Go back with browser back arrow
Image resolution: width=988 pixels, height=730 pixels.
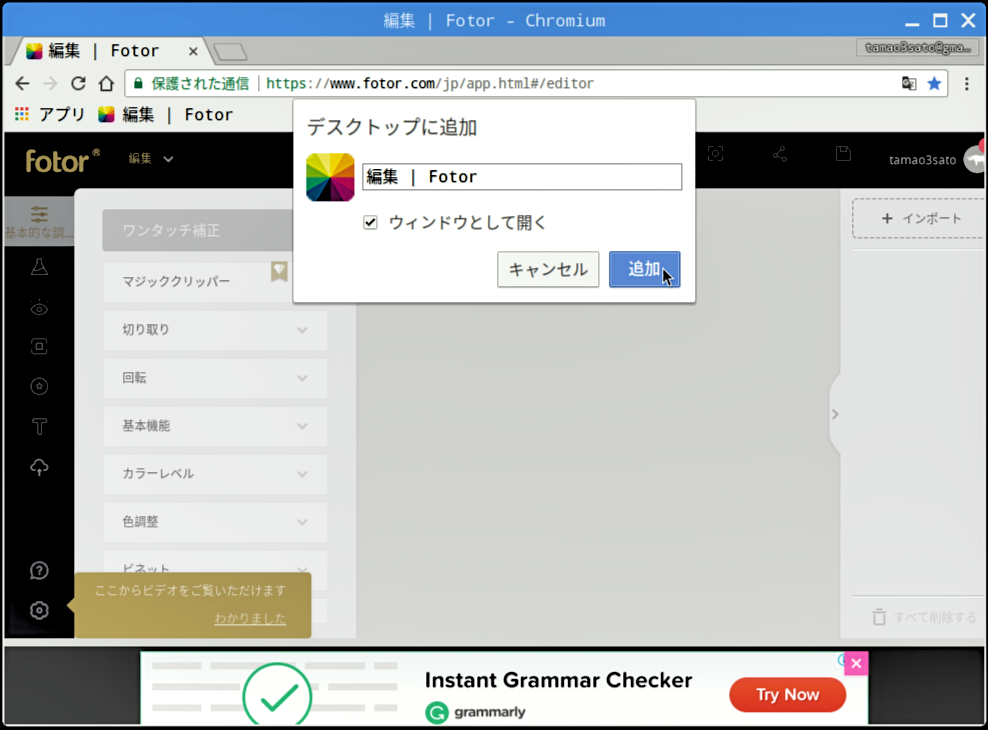click(x=23, y=83)
